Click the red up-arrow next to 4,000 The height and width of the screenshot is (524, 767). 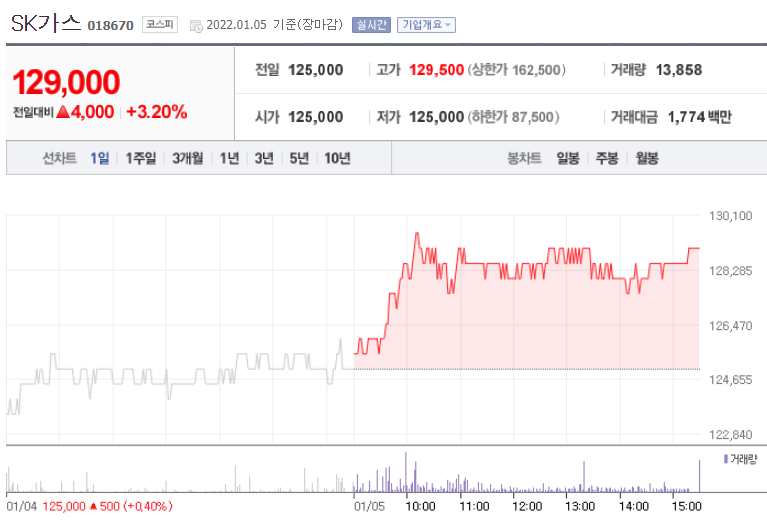(x=63, y=112)
